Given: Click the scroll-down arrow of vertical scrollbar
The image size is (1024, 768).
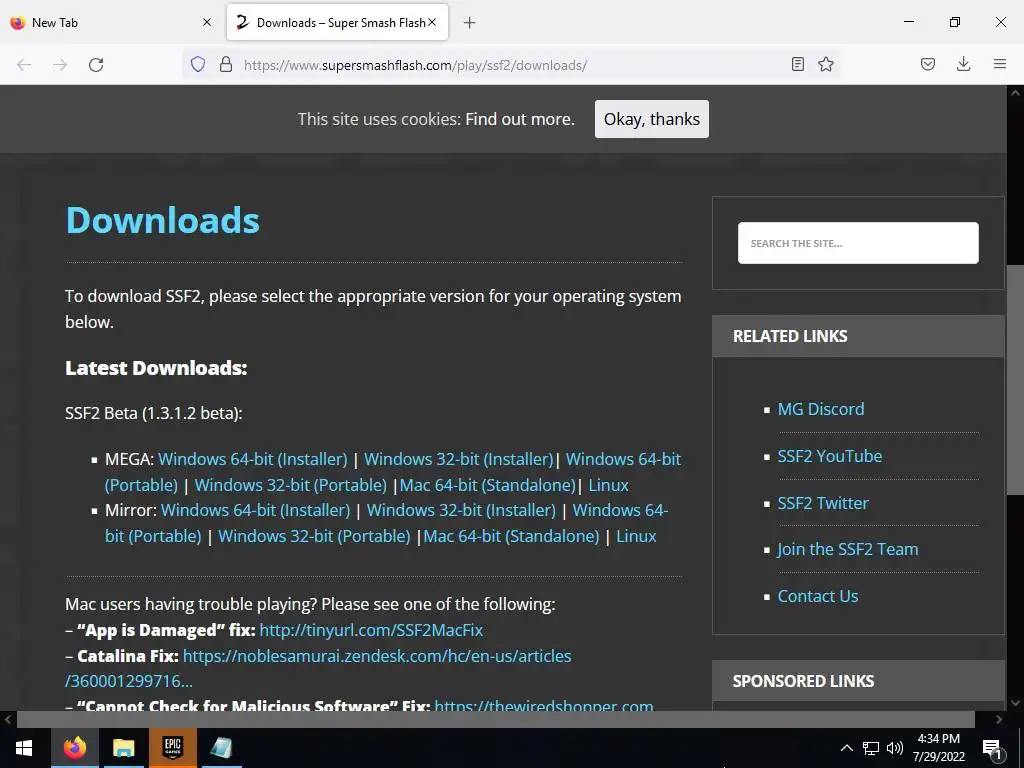Looking at the screenshot, I should [1015, 703].
